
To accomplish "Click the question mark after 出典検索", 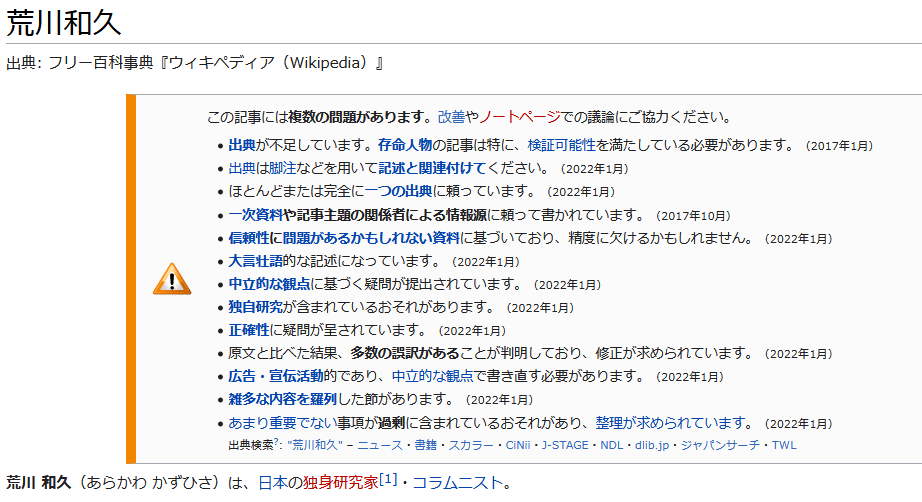I will pyautogui.click(x=276, y=442).
